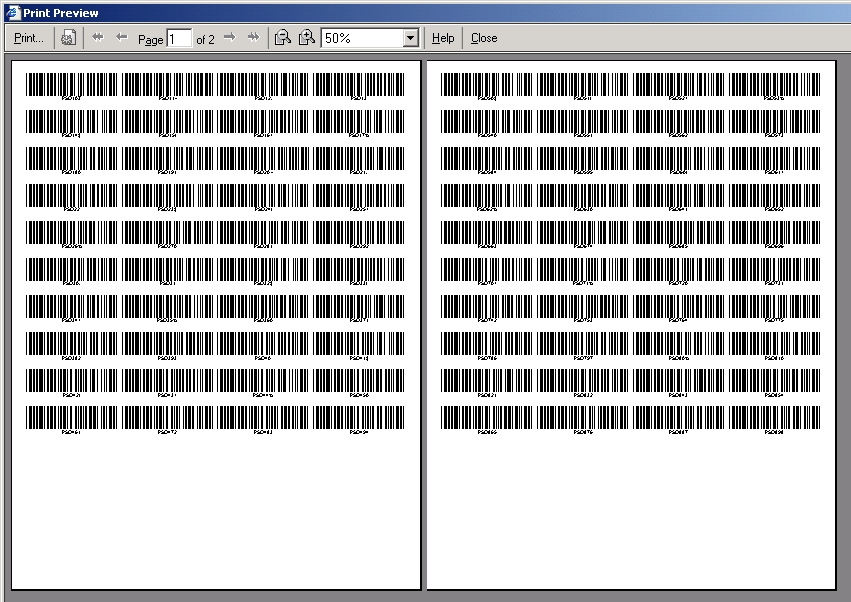Viewport: 851px width, 602px height.
Task: Click the Print... button
Action: (29, 38)
